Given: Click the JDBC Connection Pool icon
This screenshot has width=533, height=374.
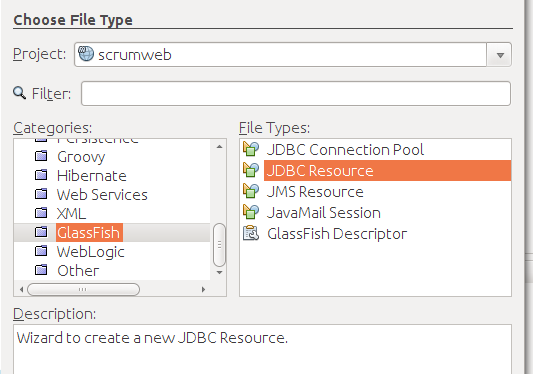Looking at the screenshot, I should point(251,149).
